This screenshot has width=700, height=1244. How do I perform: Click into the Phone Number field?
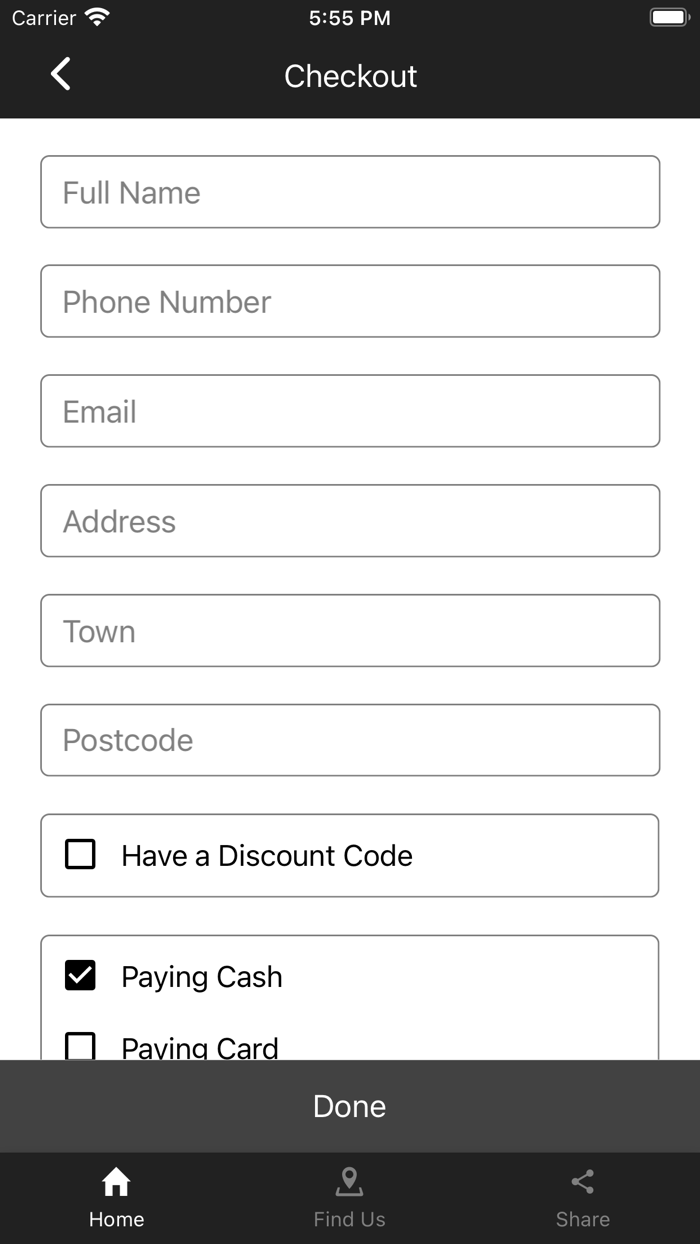(350, 301)
